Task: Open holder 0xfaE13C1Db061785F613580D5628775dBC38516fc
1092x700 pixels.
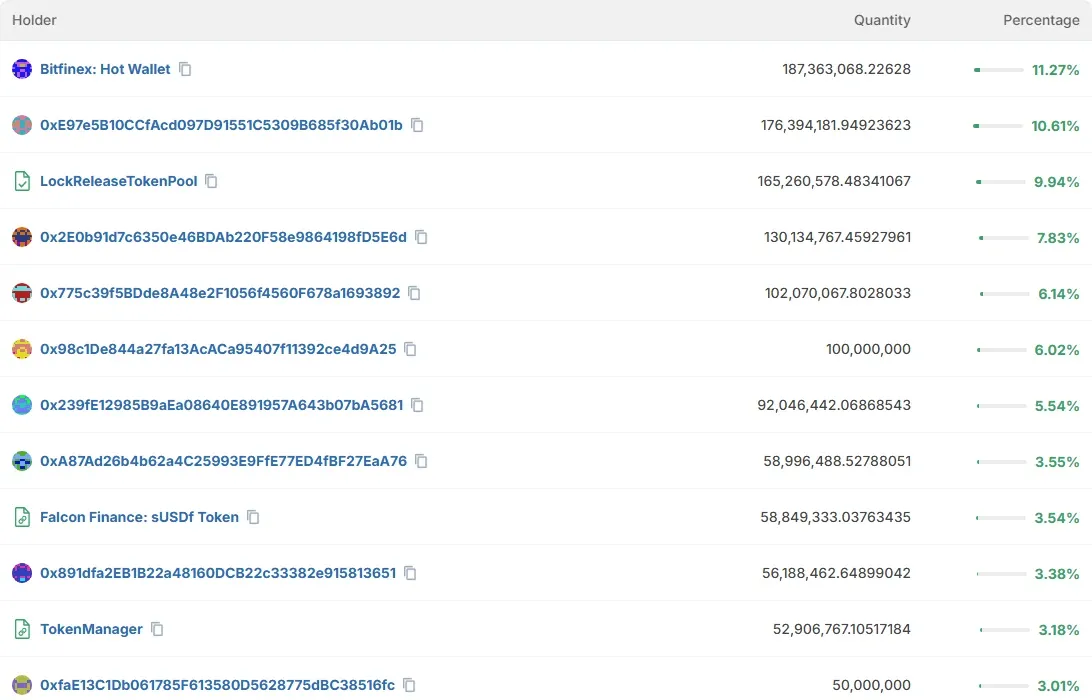Action: point(217,685)
